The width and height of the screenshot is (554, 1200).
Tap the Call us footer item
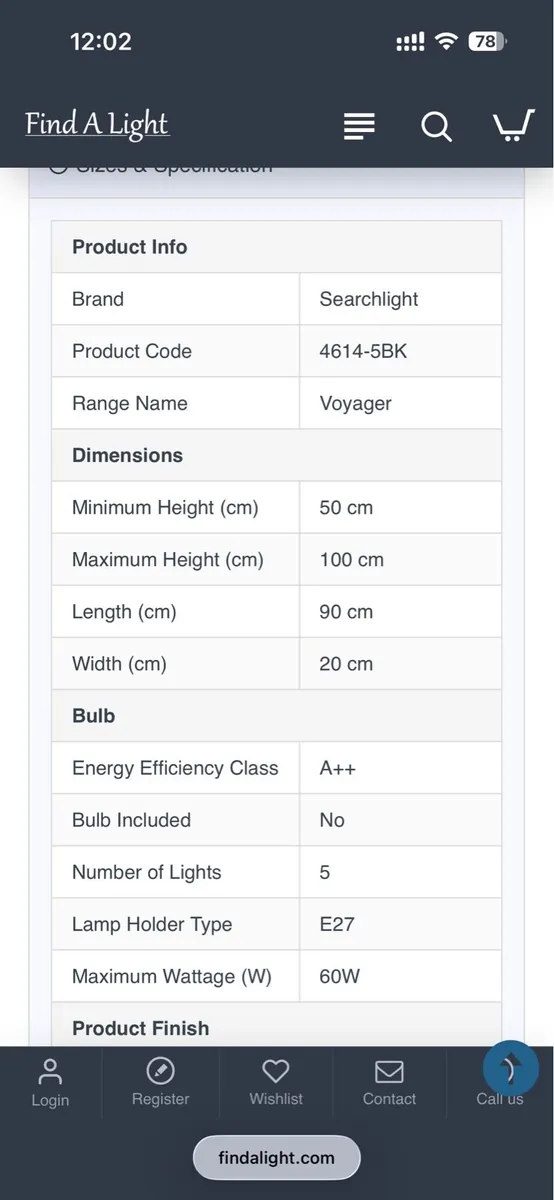pyautogui.click(x=499, y=1098)
